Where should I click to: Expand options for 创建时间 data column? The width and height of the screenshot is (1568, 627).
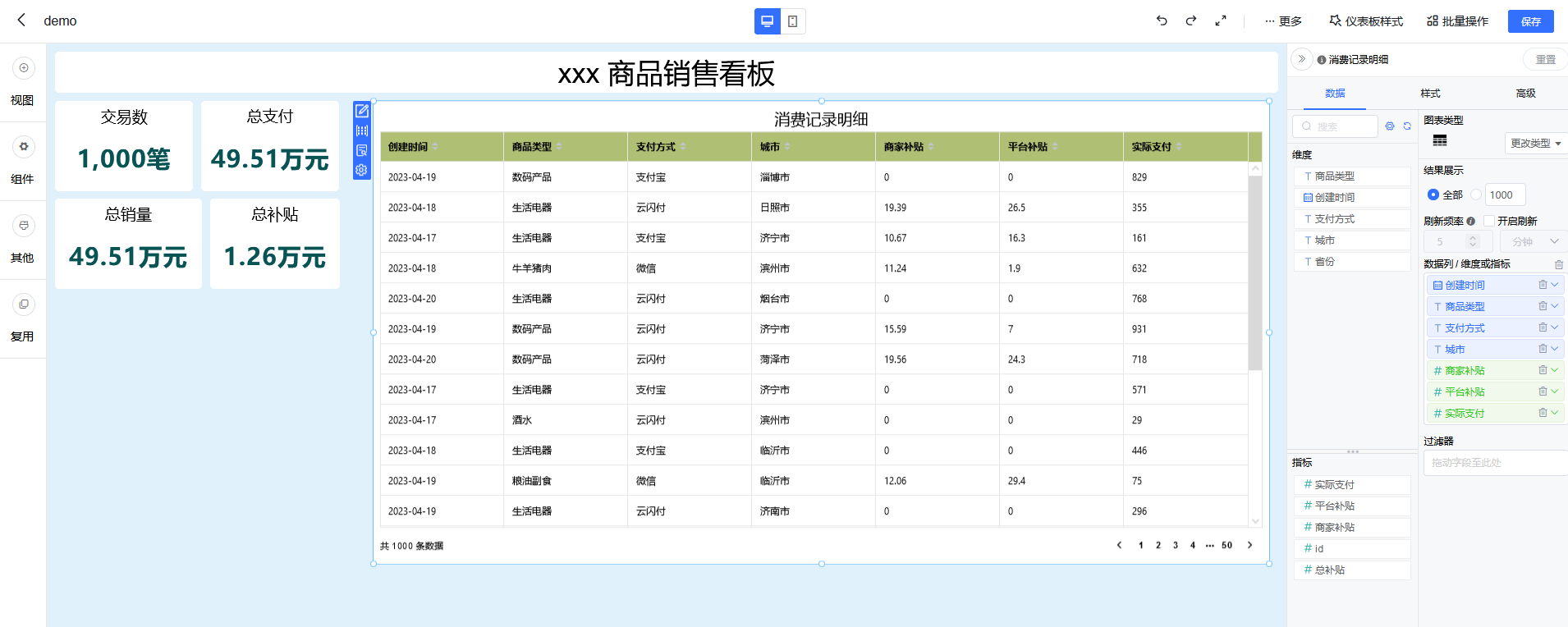pyautogui.click(x=1555, y=285)
